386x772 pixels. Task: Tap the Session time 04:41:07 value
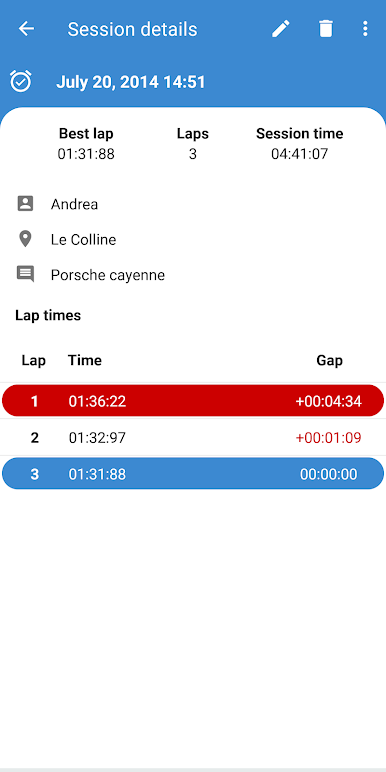299,154
